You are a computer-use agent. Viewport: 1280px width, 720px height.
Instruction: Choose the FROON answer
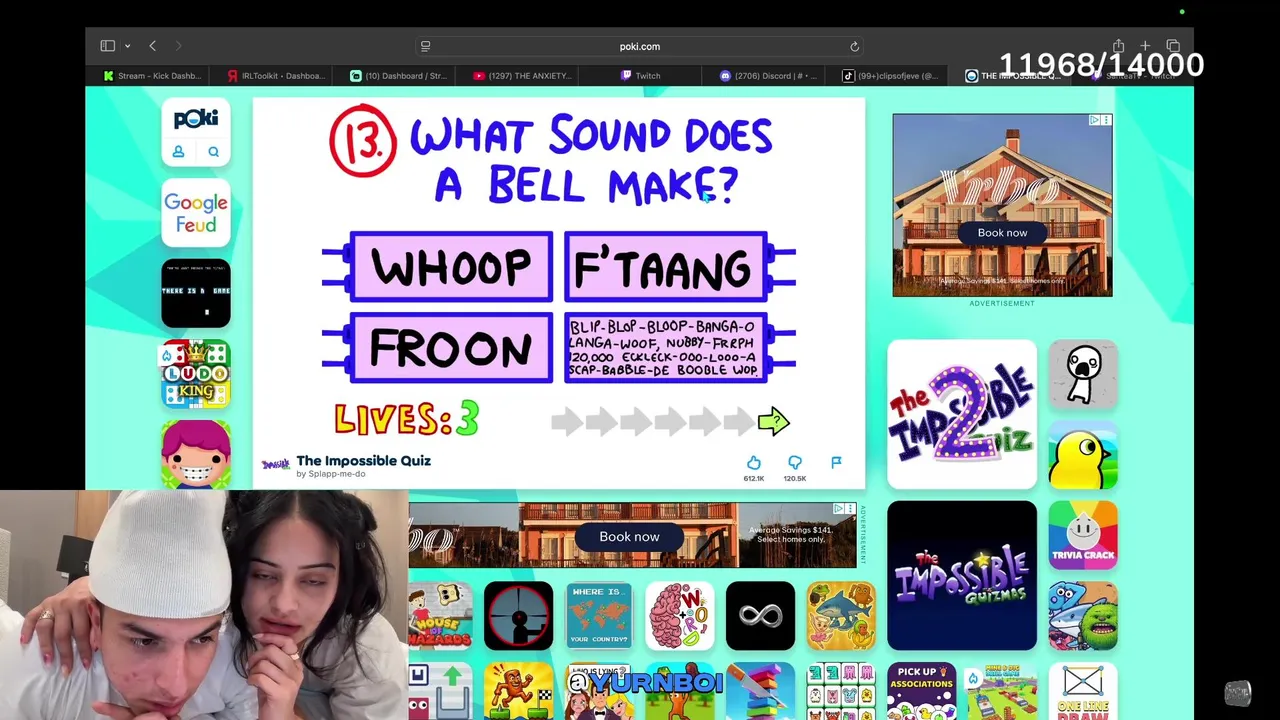pos(451,348)
